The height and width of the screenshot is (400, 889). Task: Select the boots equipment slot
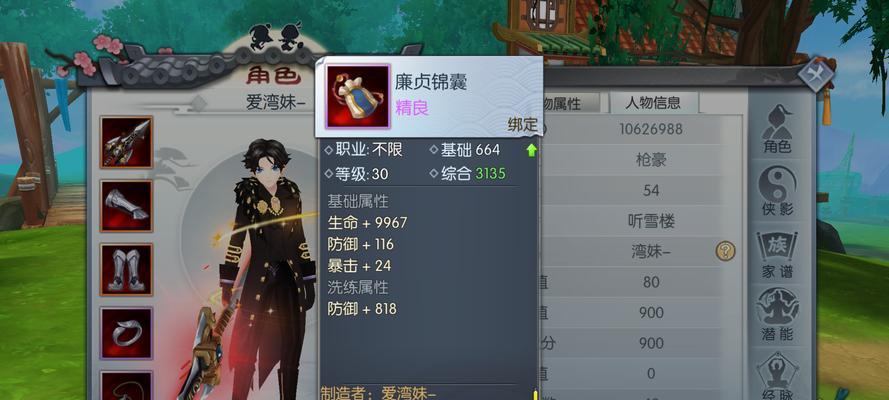126,270
